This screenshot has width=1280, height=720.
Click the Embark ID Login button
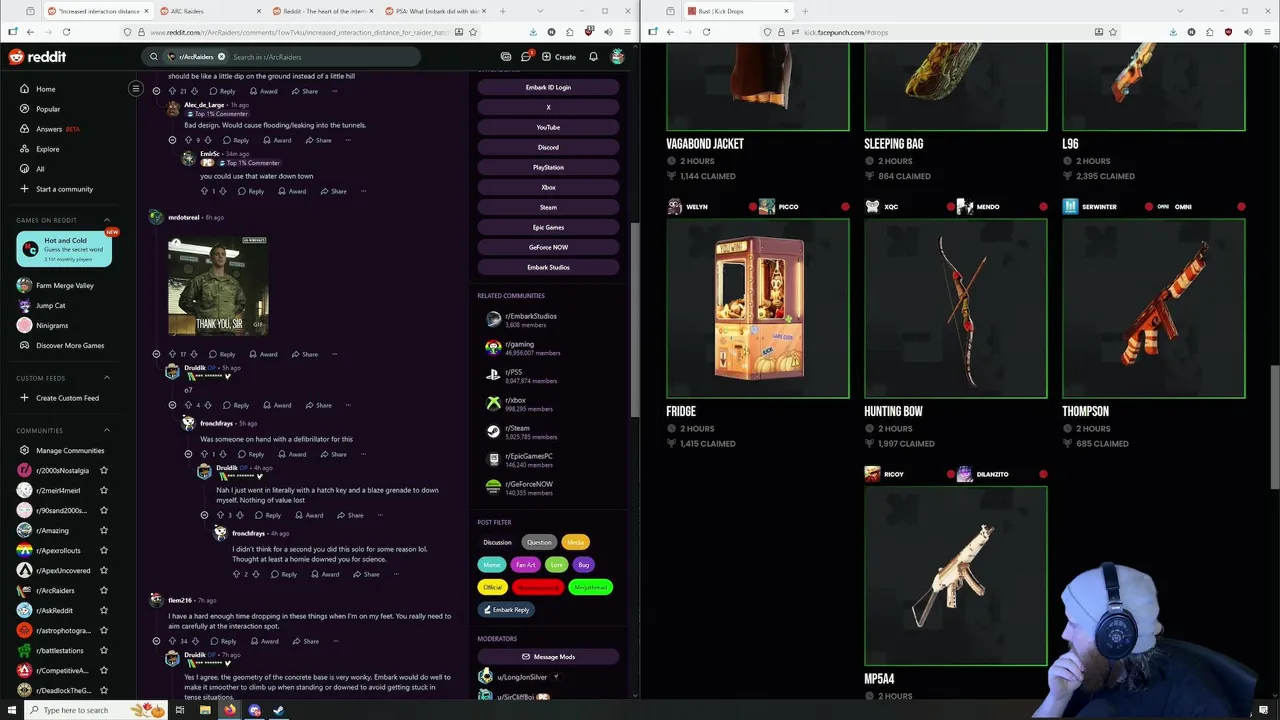pyautogui.click(x=548, y=87)
